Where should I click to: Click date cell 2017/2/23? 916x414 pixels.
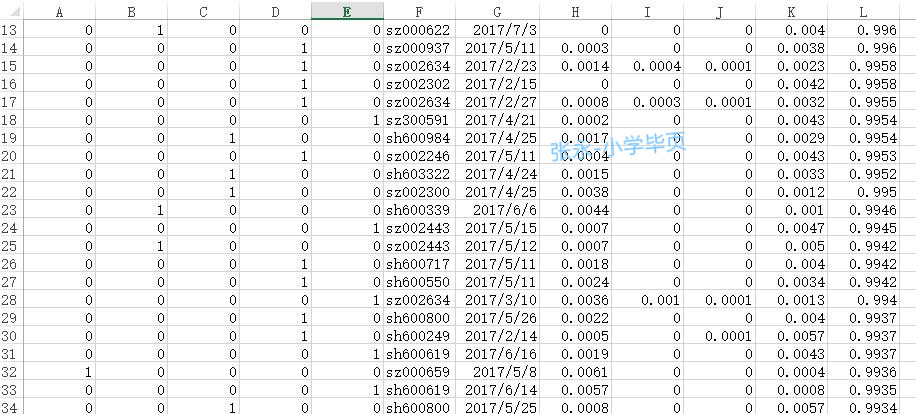497,66
